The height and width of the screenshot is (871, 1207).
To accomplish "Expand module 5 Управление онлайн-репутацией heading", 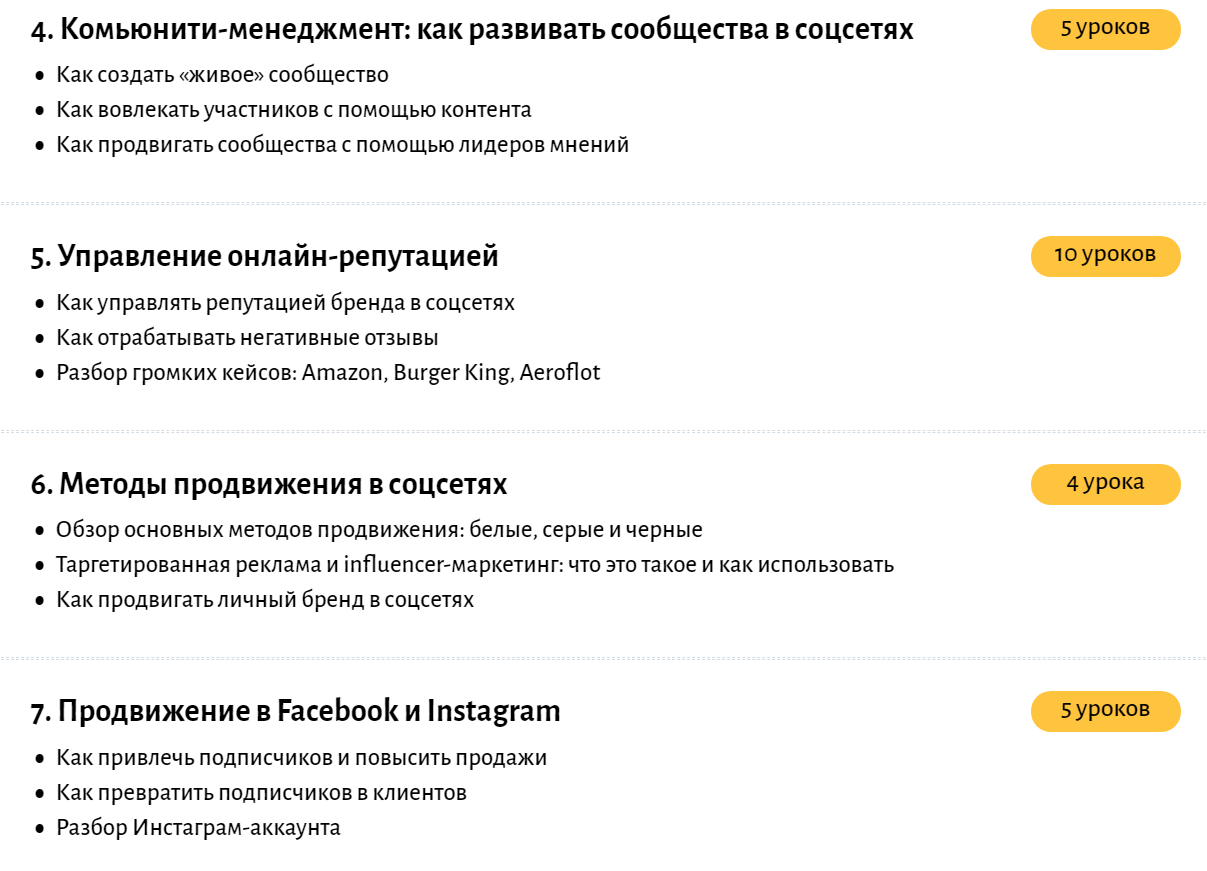I will point(265,257).
